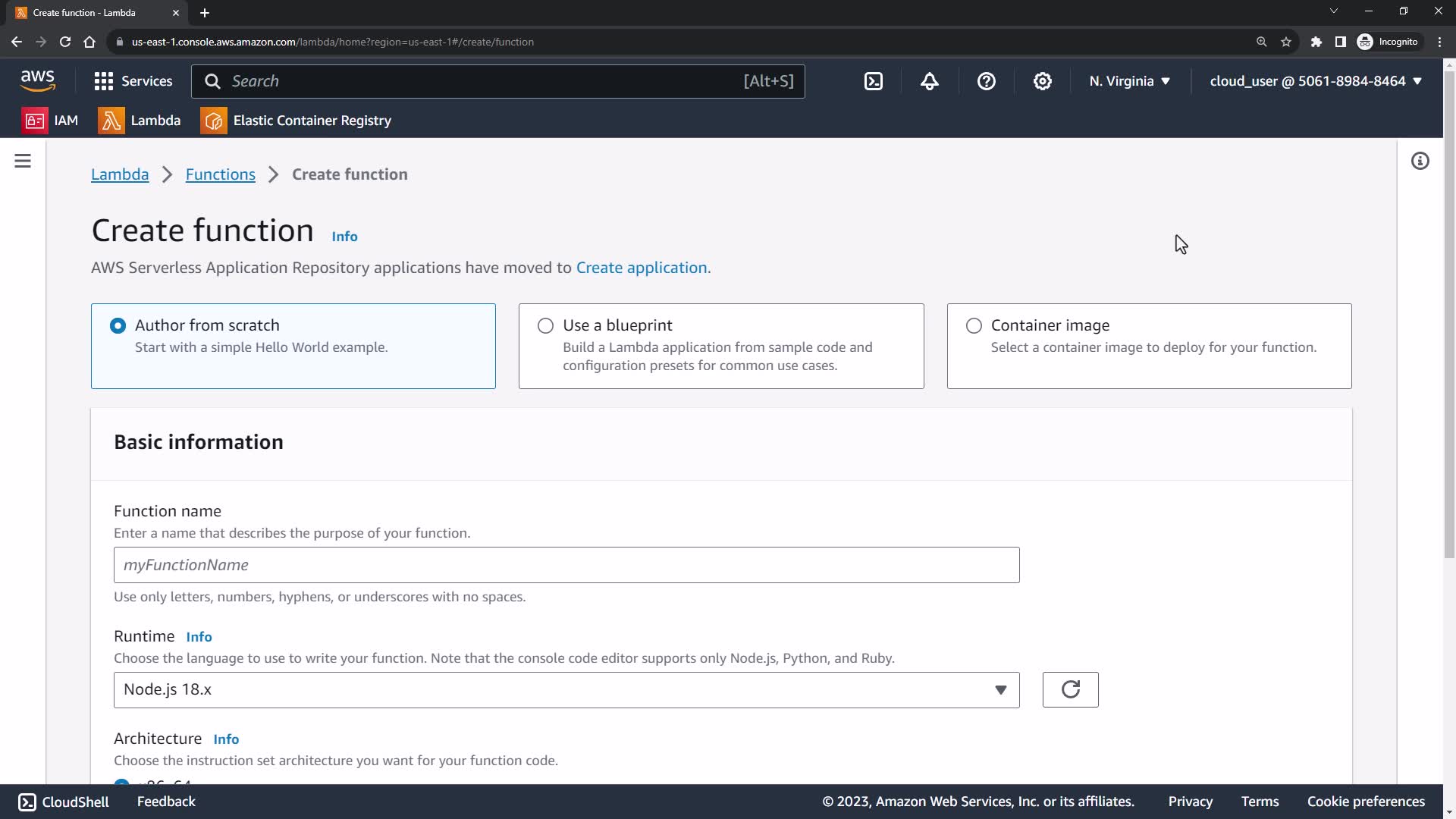Open the support help question mark icon

point(986,81)
